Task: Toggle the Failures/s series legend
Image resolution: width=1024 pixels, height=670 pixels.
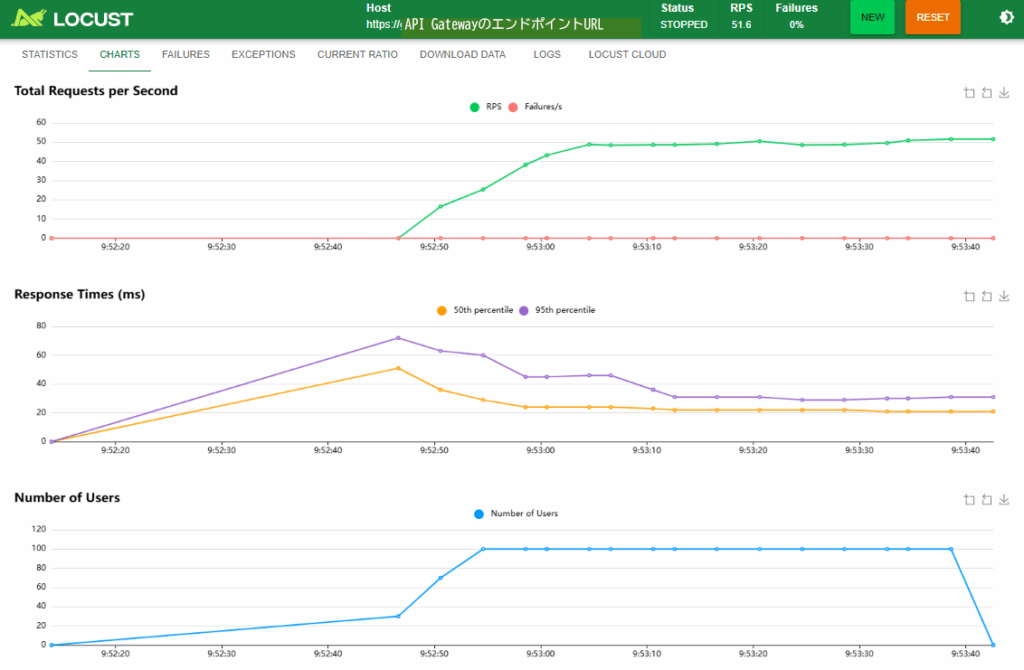Action: [x=535, y=107]
